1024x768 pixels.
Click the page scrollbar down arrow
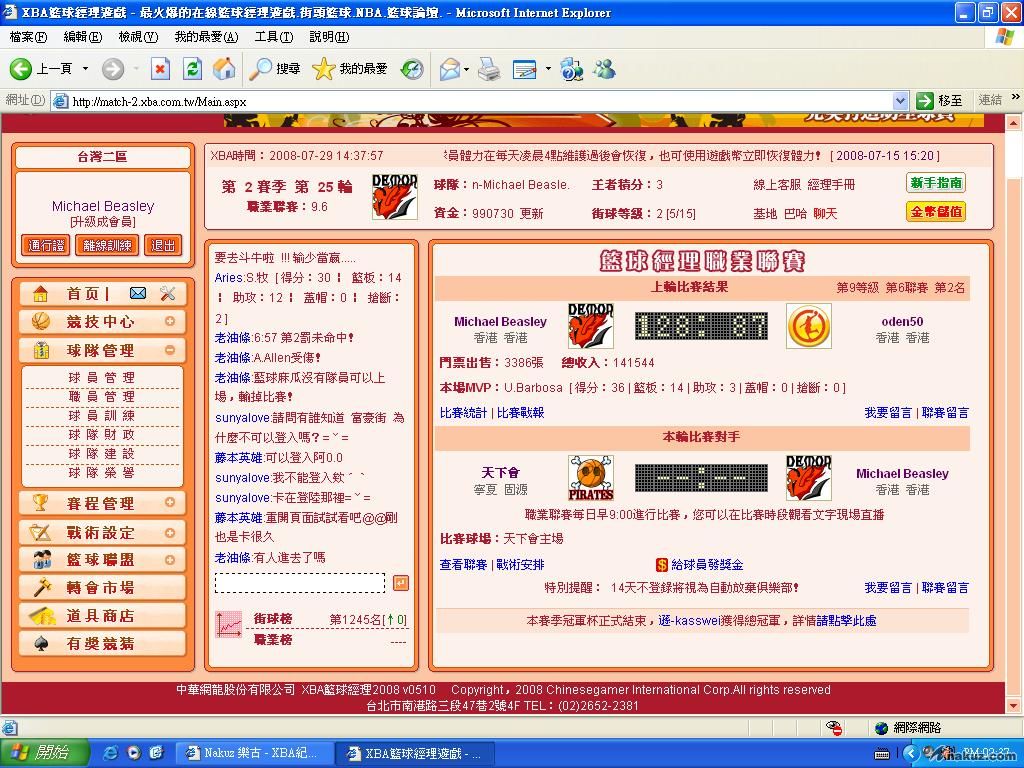coord(1013,706)
